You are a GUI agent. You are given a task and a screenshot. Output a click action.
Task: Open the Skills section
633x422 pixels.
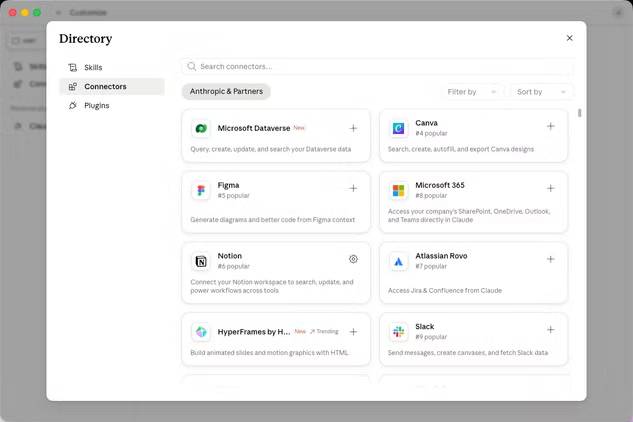tap(112, 67)
